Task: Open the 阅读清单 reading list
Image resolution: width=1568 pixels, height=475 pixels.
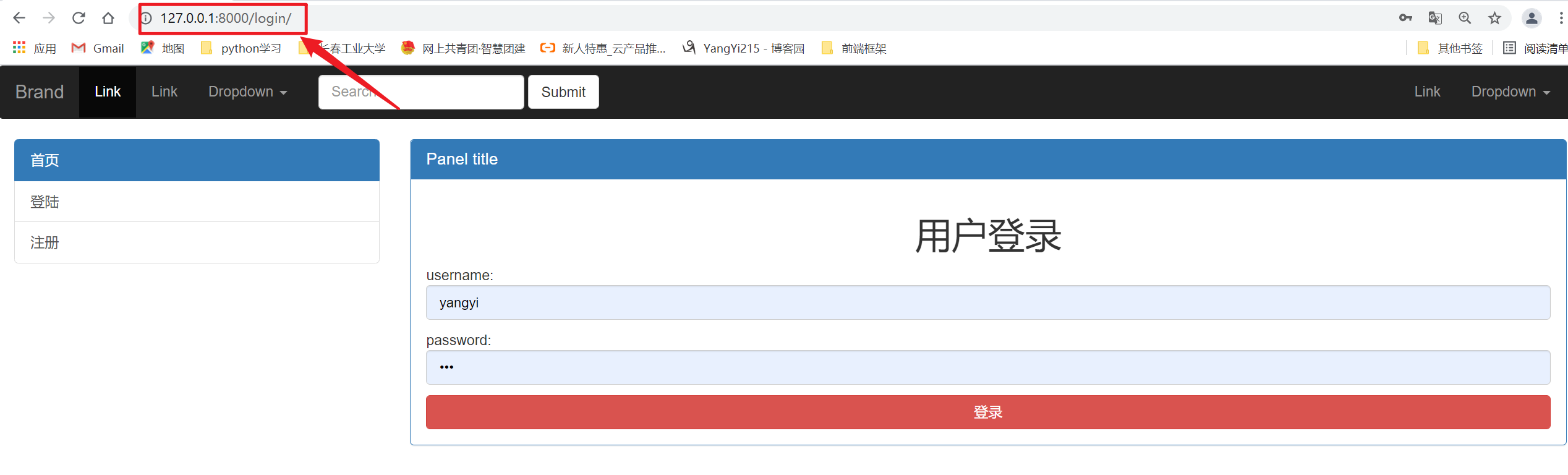Action: coord(1535,48)
